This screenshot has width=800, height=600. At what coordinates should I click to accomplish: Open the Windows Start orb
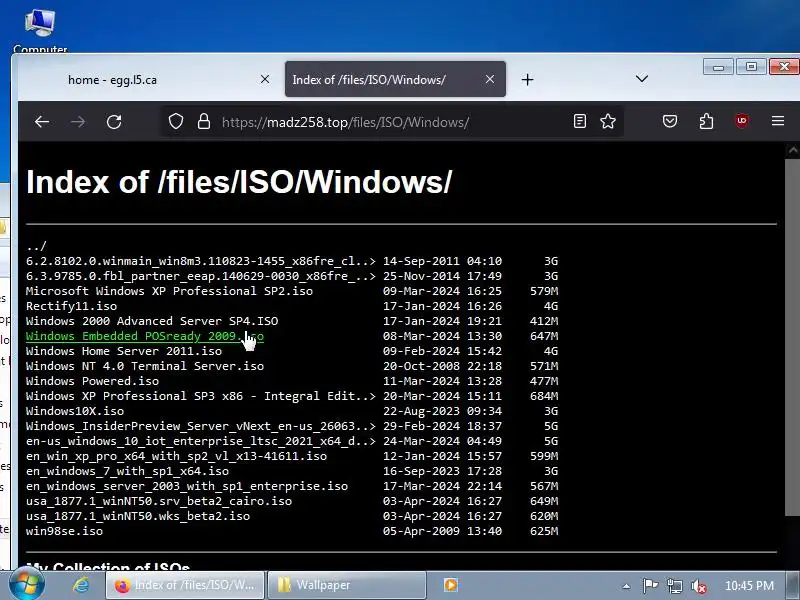(27, 585)
